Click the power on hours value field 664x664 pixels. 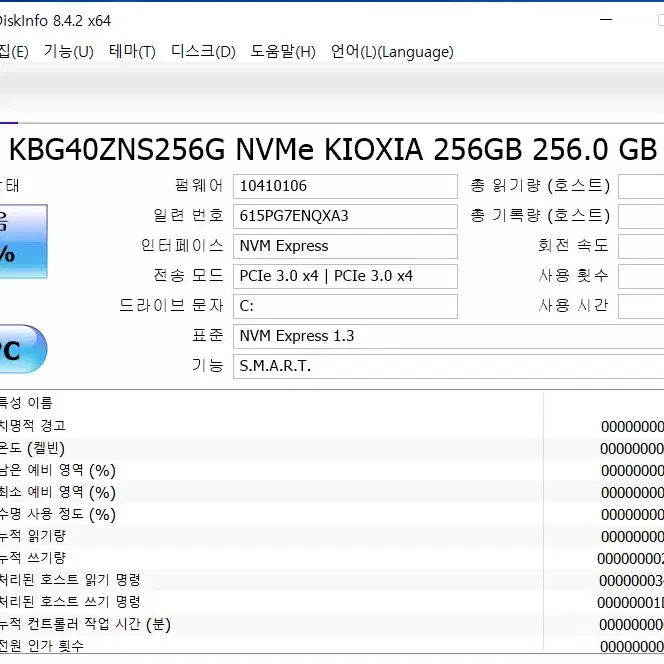tap(641, 307)
